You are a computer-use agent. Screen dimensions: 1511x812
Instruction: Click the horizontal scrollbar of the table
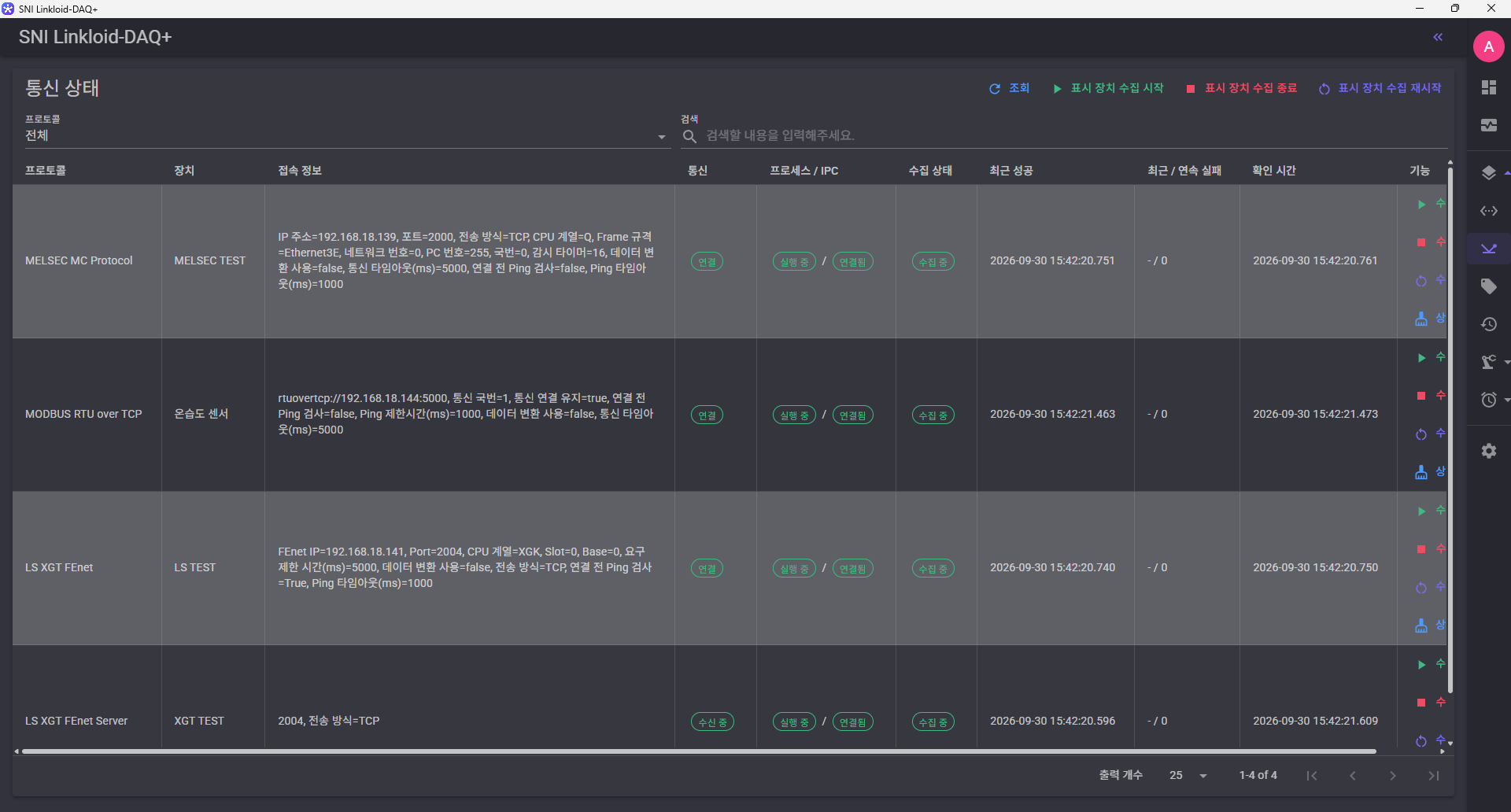click(699, 751)
